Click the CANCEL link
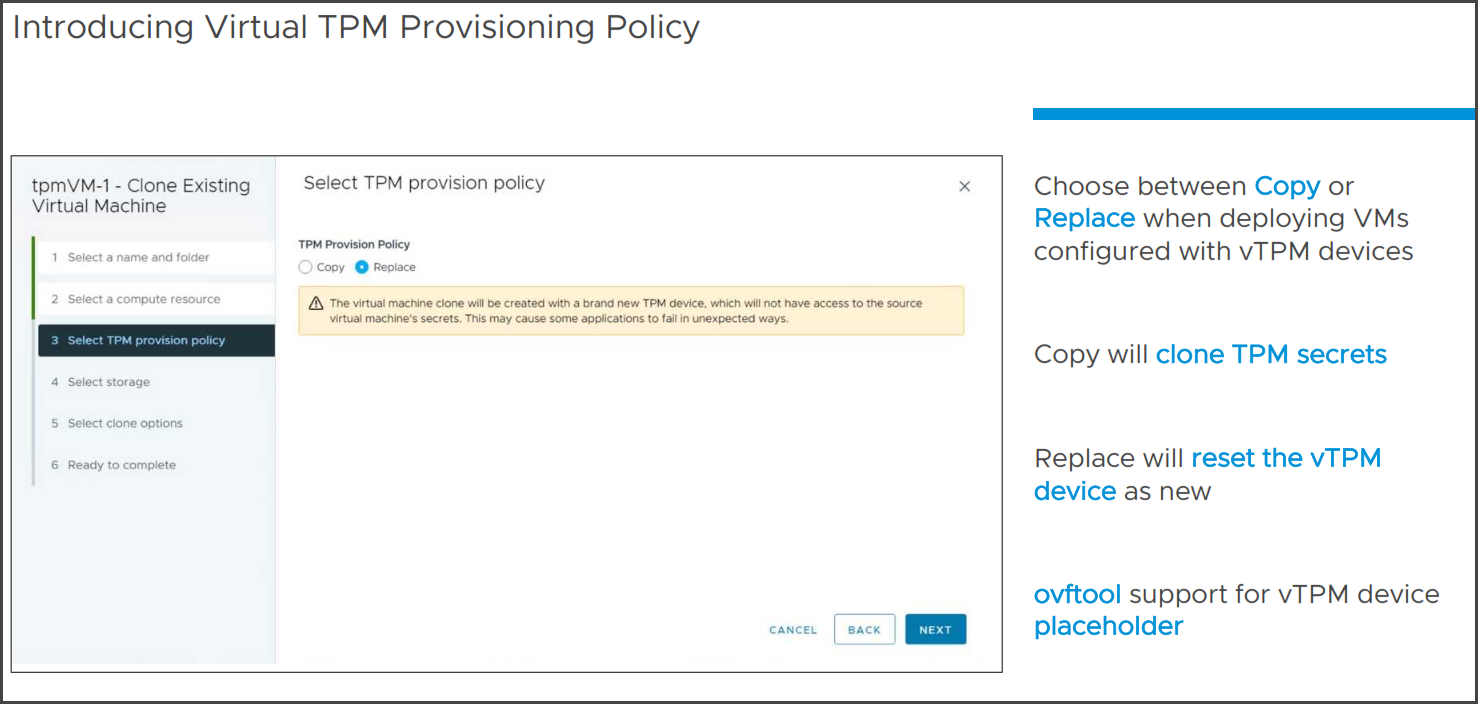The width and height of the screenshot is (1478, 704). [793, 630]
